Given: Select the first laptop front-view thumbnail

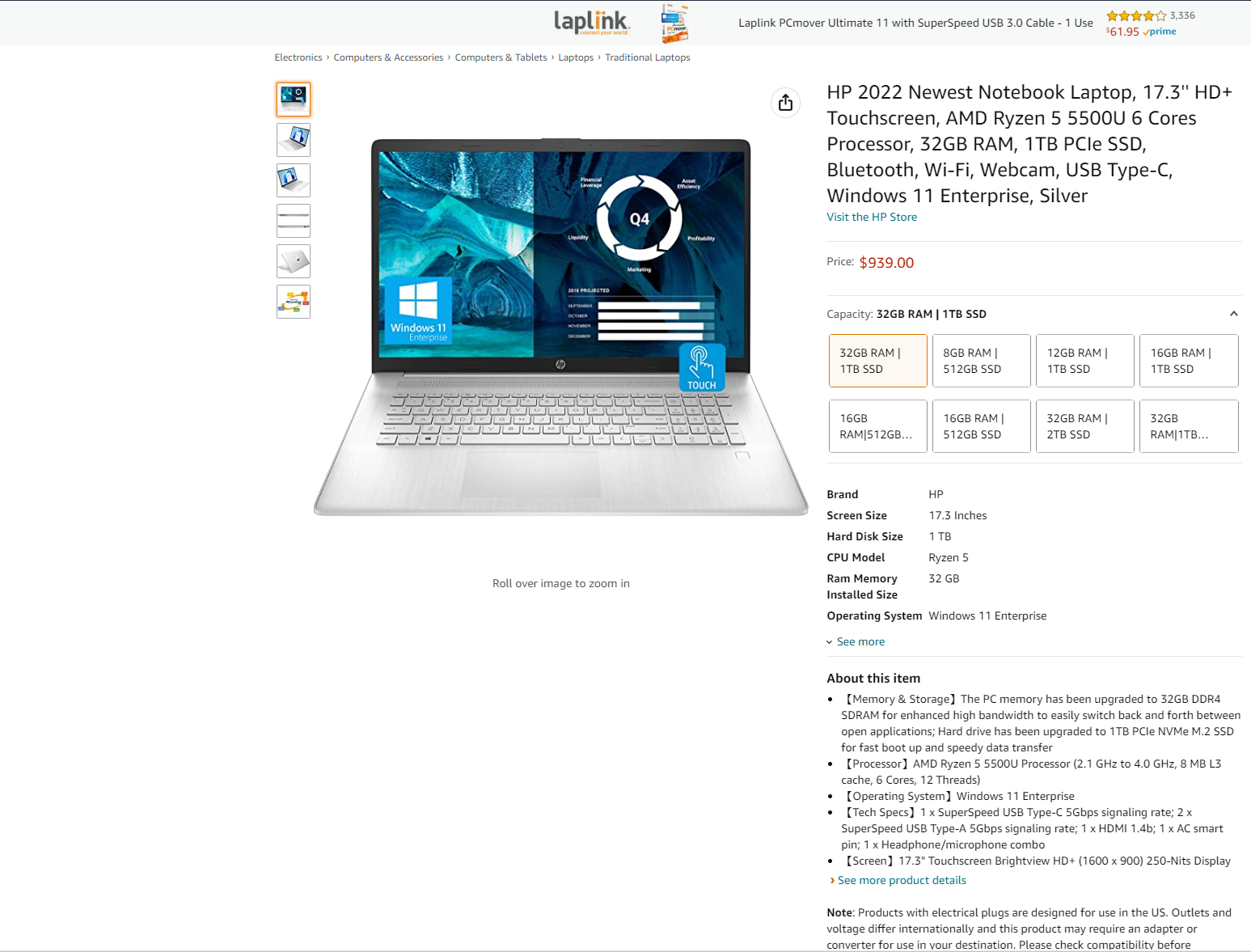Looking at the screenshot, I should pos(294,99).
